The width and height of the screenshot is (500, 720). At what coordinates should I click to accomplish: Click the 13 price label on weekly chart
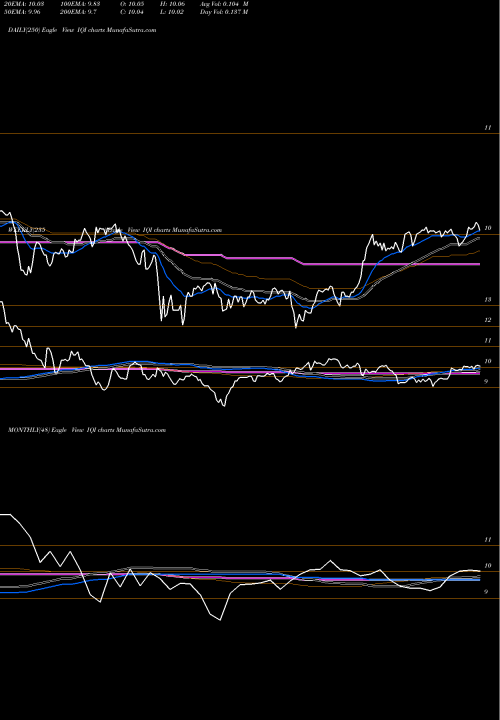coord(488,299)
